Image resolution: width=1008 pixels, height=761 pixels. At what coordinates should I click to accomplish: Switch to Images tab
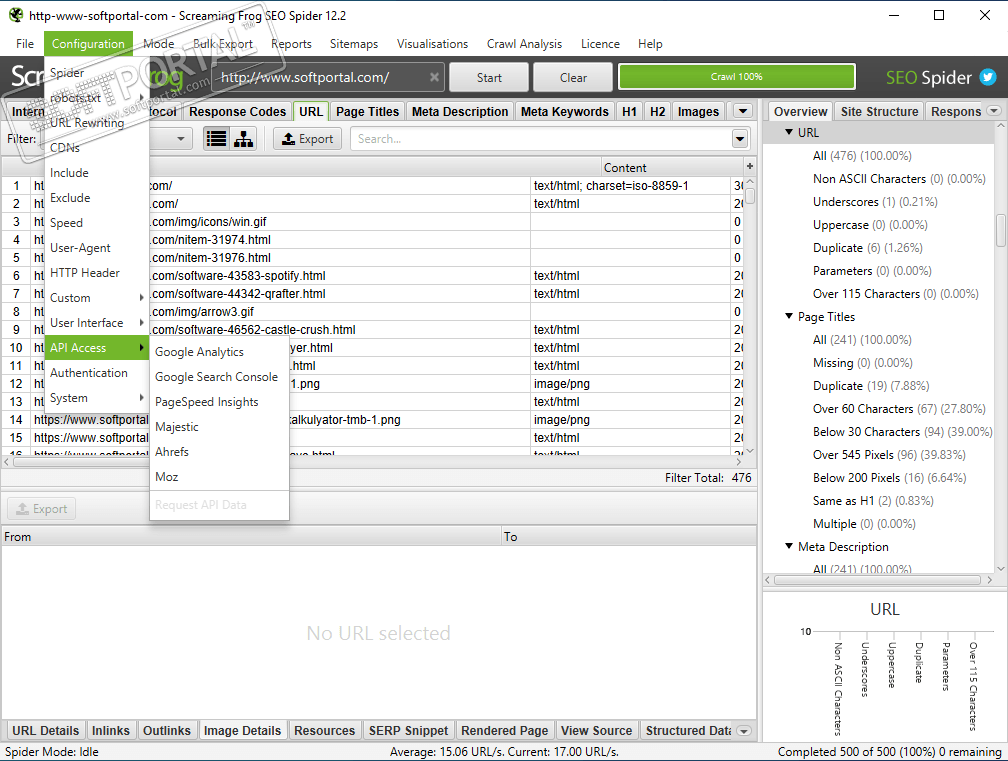click(x=698, y=112)
